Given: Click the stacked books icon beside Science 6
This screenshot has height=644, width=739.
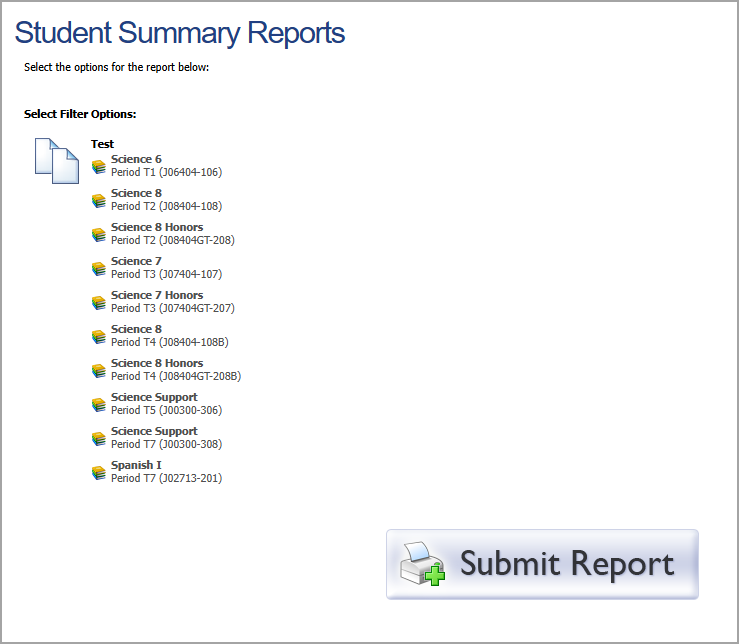Looking at the screenshot, I should tap(99, 167).
